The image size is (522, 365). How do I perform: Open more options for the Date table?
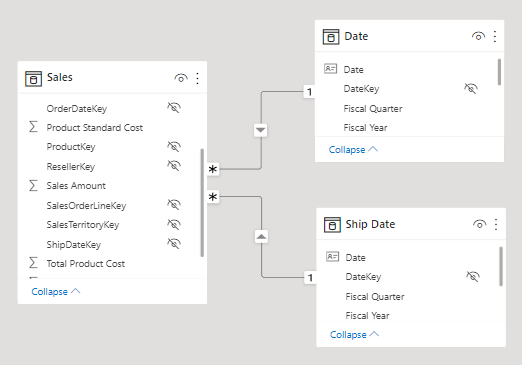tap(495, 36)
